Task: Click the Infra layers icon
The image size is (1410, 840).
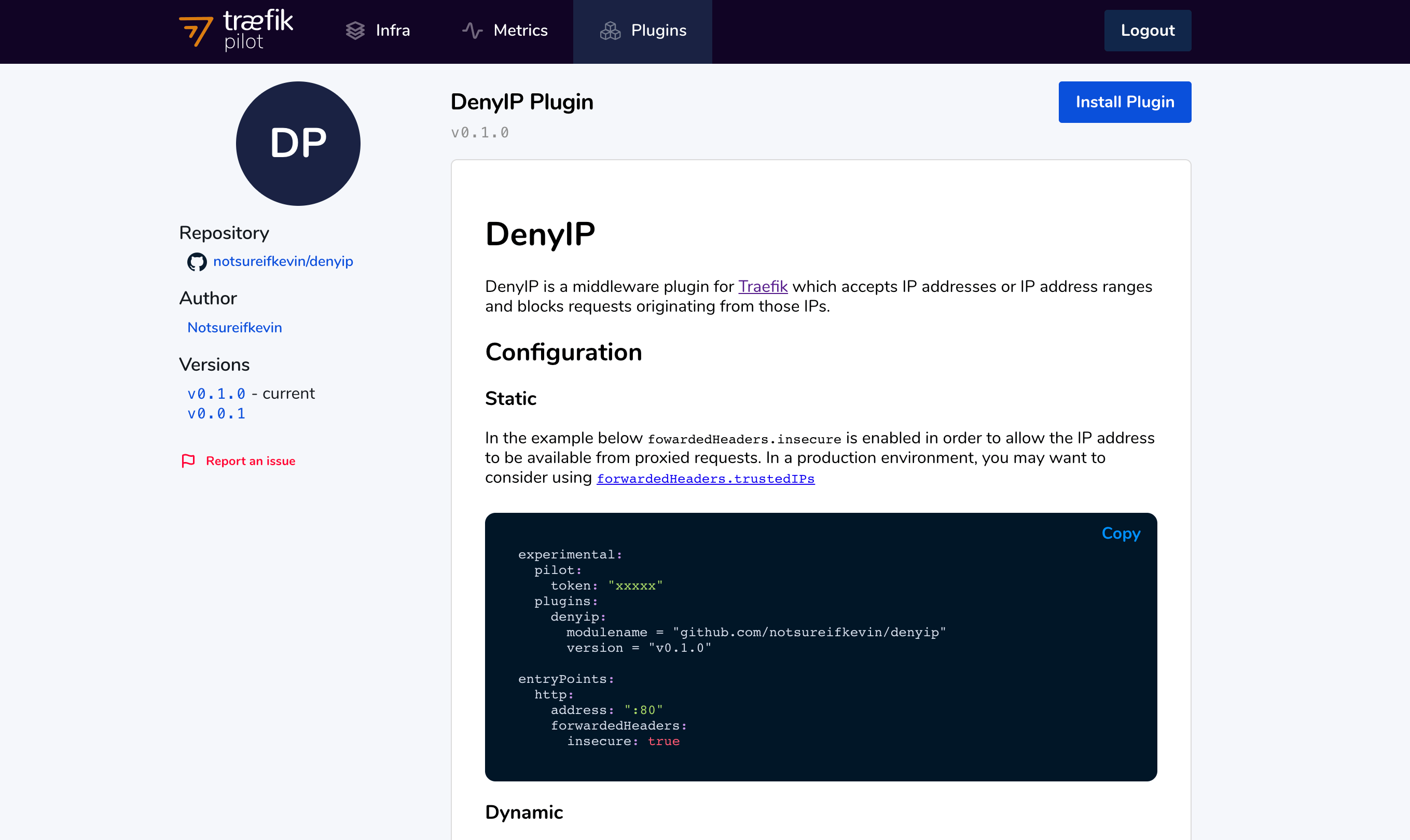Action: 355,31
